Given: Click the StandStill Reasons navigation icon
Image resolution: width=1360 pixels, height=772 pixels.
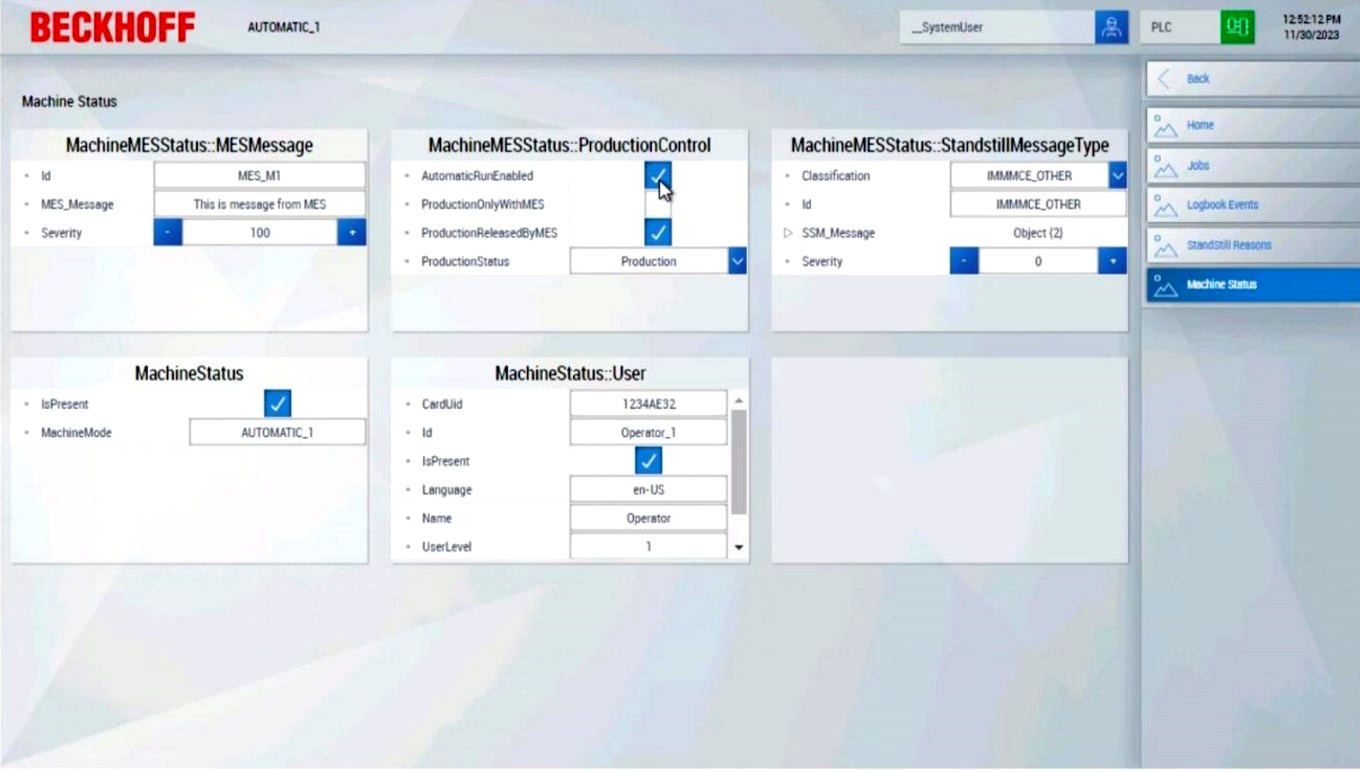Looking at the screenshot, I should [x=1165, y=246].
